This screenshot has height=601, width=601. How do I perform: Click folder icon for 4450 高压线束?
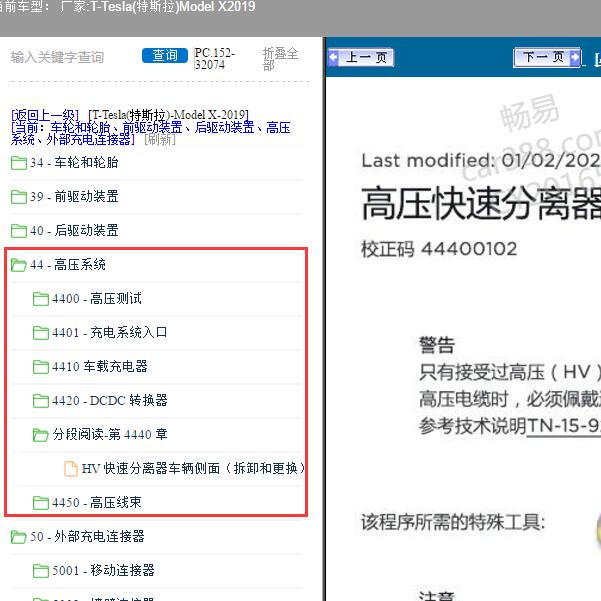pyautogui.click(x=41, y=503)
